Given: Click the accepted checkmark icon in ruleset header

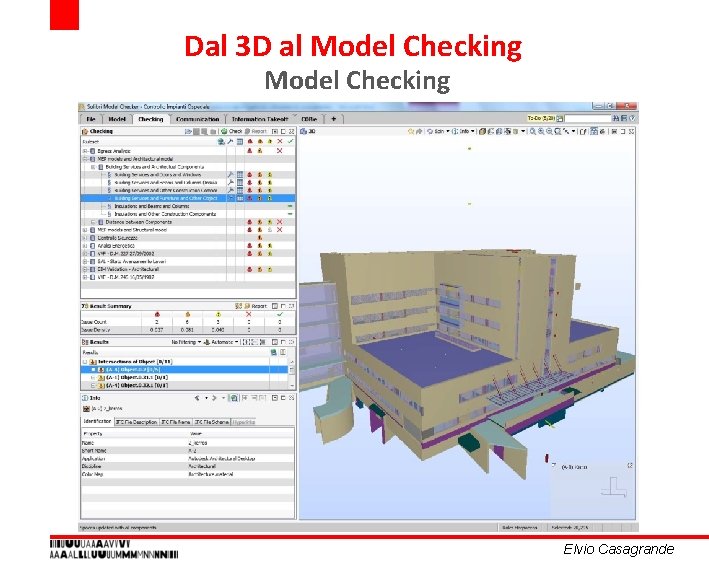Looking at the screenshot, I should 290,142.
